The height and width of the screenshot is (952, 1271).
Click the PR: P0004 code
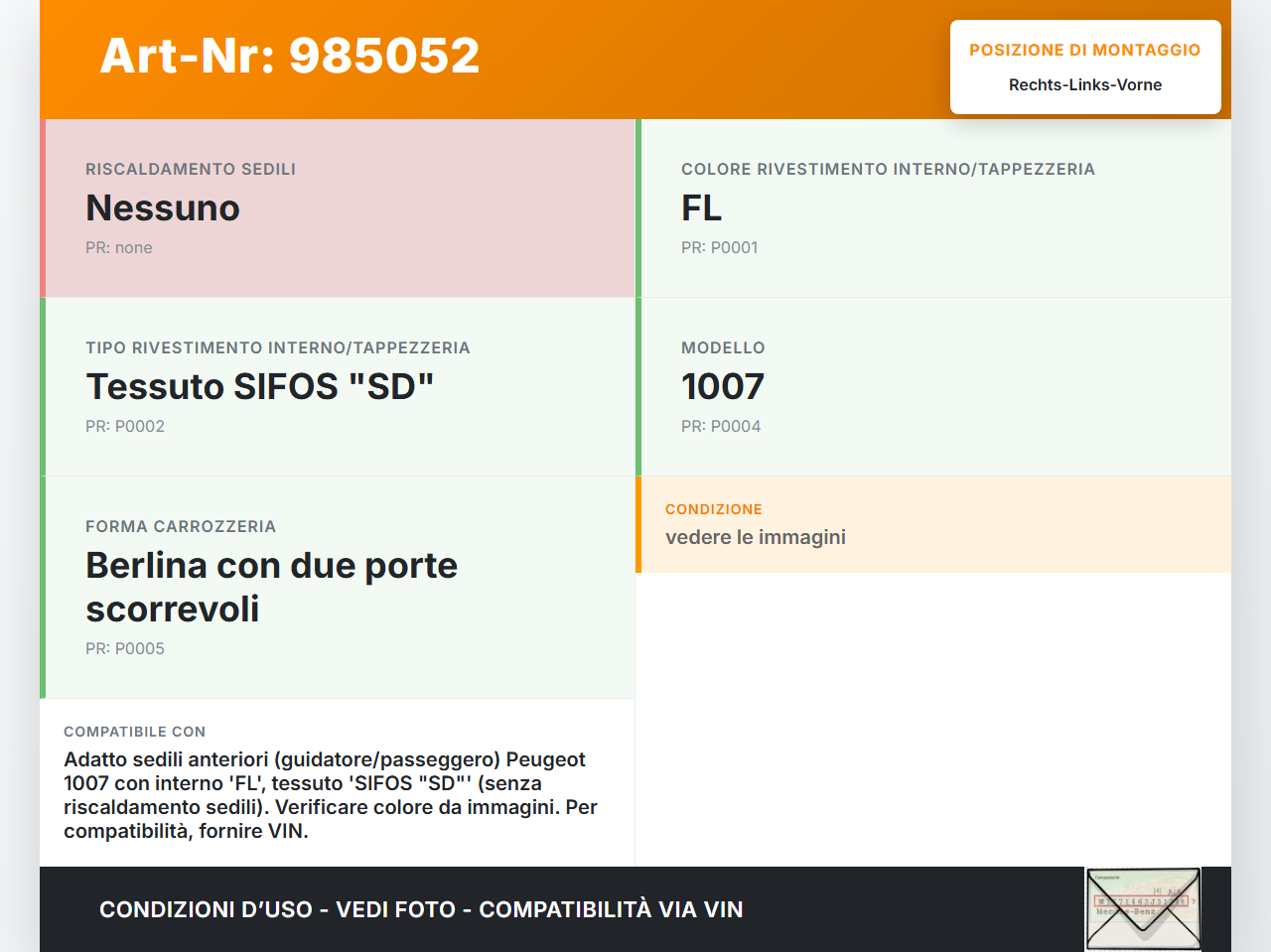pyautogui.click(x=721, y=427)
